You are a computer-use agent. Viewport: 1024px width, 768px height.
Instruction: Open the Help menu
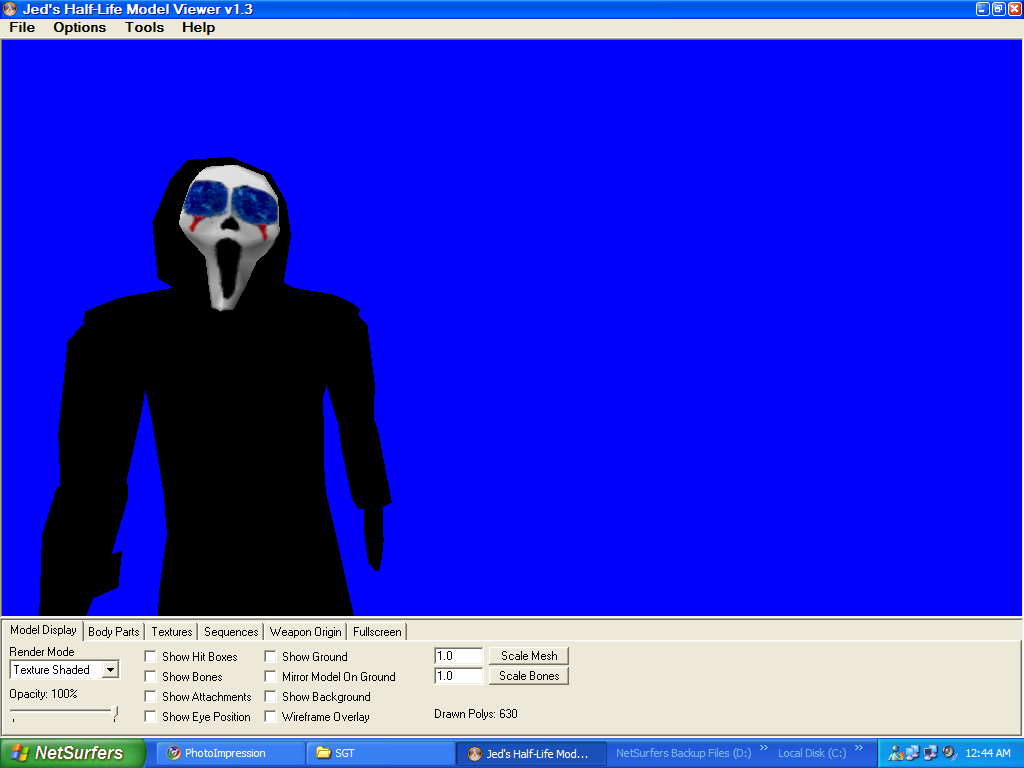(x=199, y=27)
